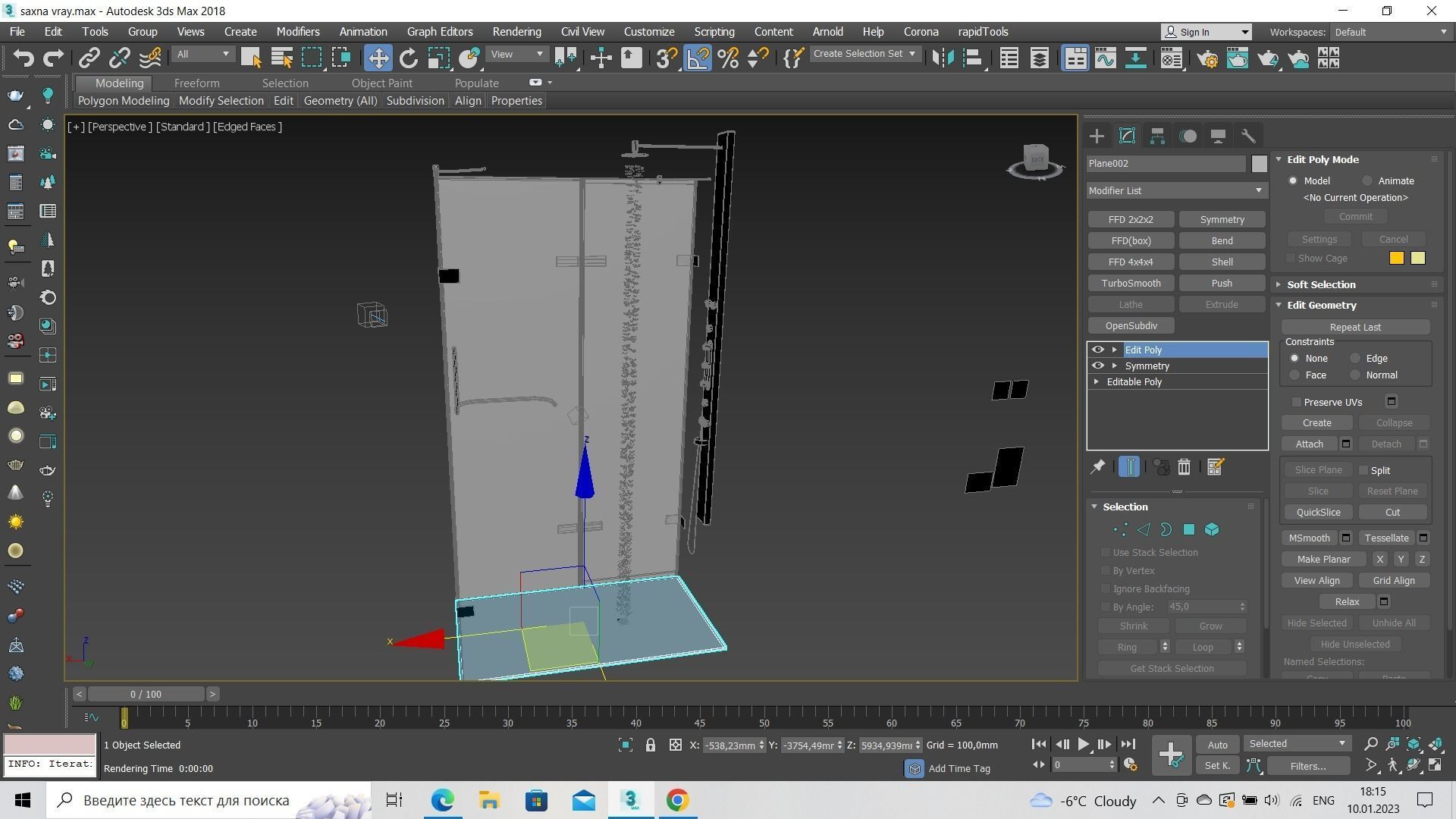Open the Modifier List dropdown
This screenshot has width=1456, height=819.
(1176, 191)
